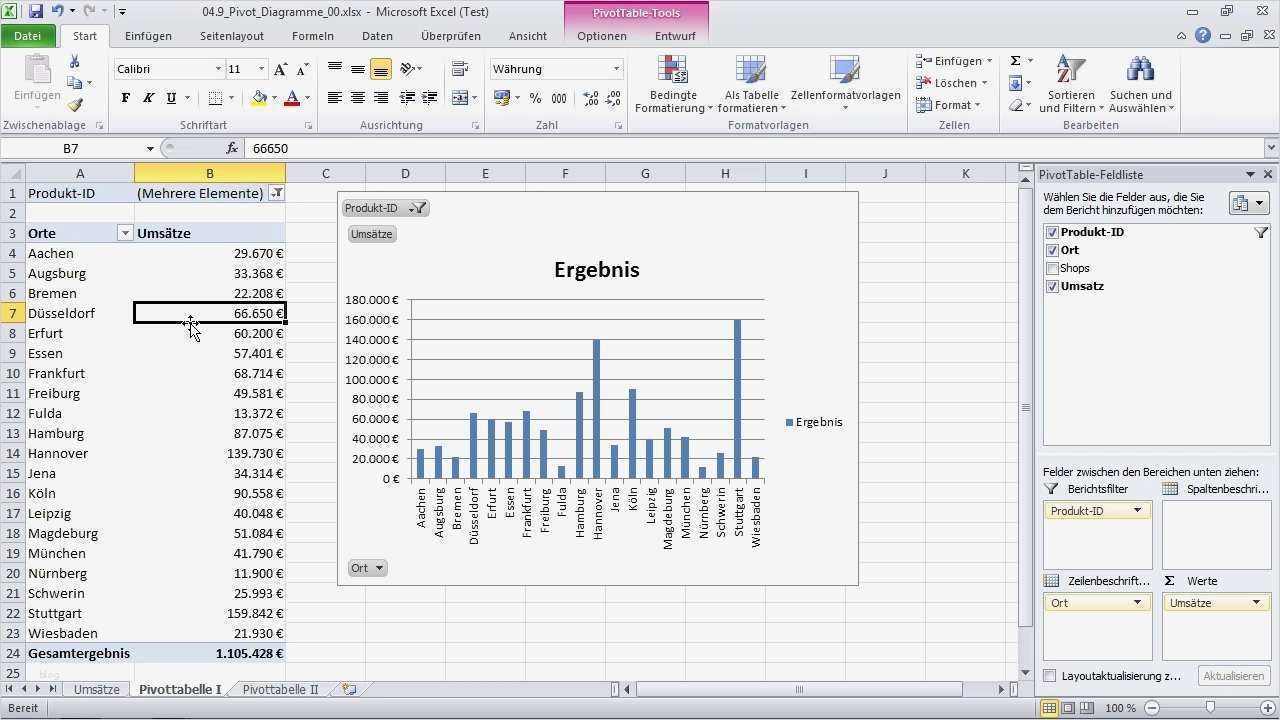Open Zellenformatvorlagen styles

[x=845, y=84]
